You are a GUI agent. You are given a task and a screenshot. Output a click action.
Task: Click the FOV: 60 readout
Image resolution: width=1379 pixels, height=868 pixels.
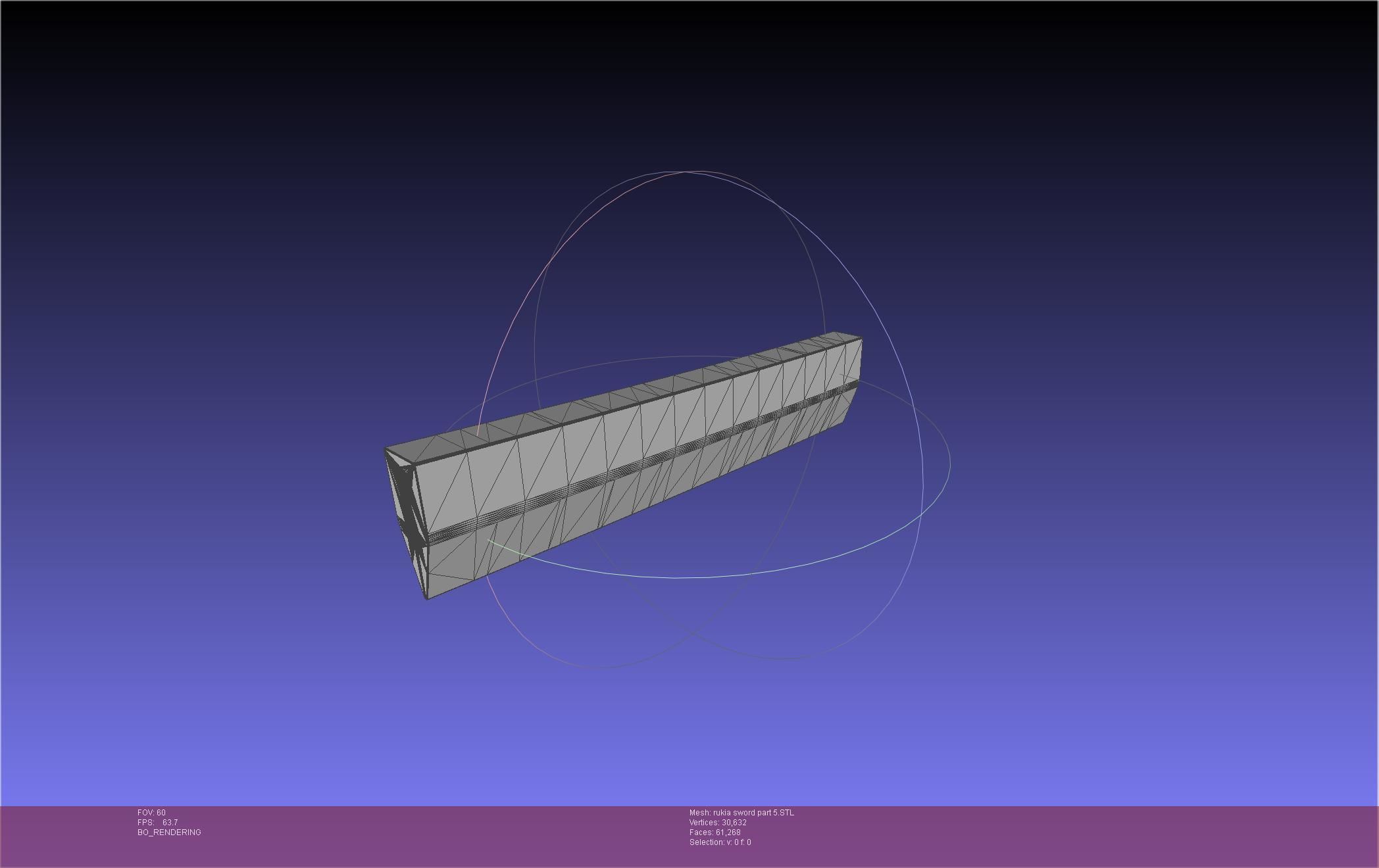[x=151, y=813]
